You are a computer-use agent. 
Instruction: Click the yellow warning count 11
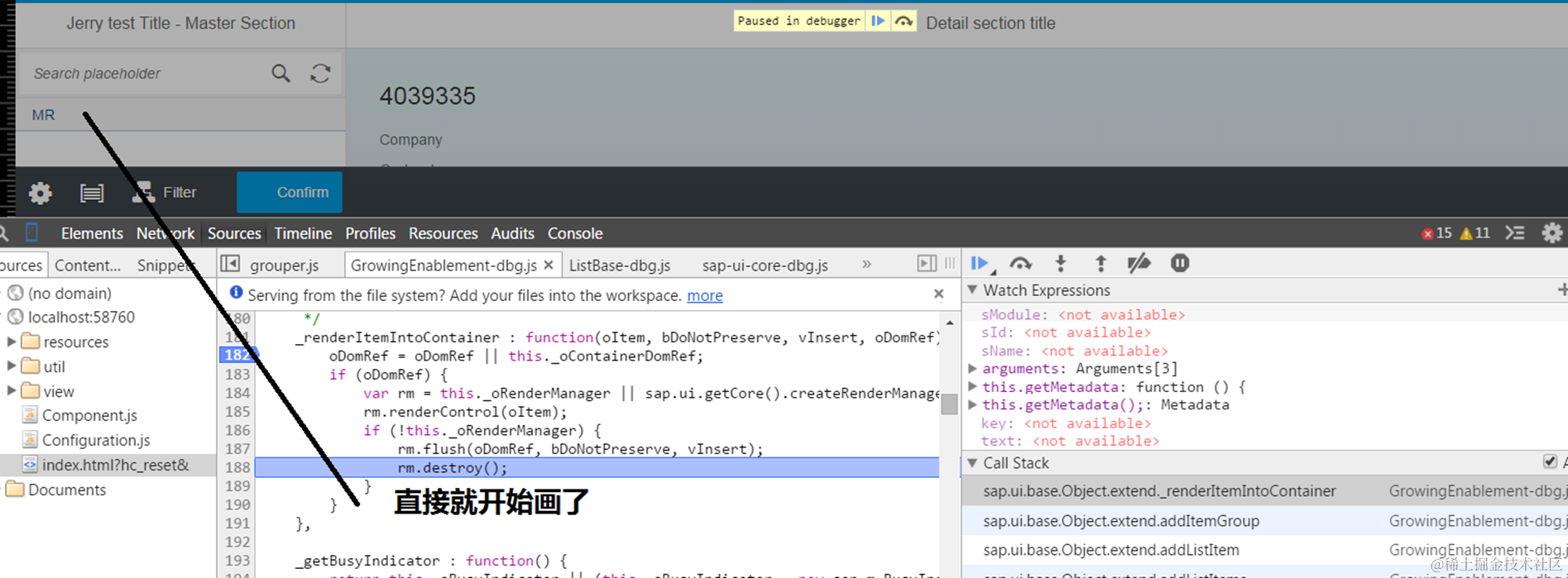(x=1474, y=233)
